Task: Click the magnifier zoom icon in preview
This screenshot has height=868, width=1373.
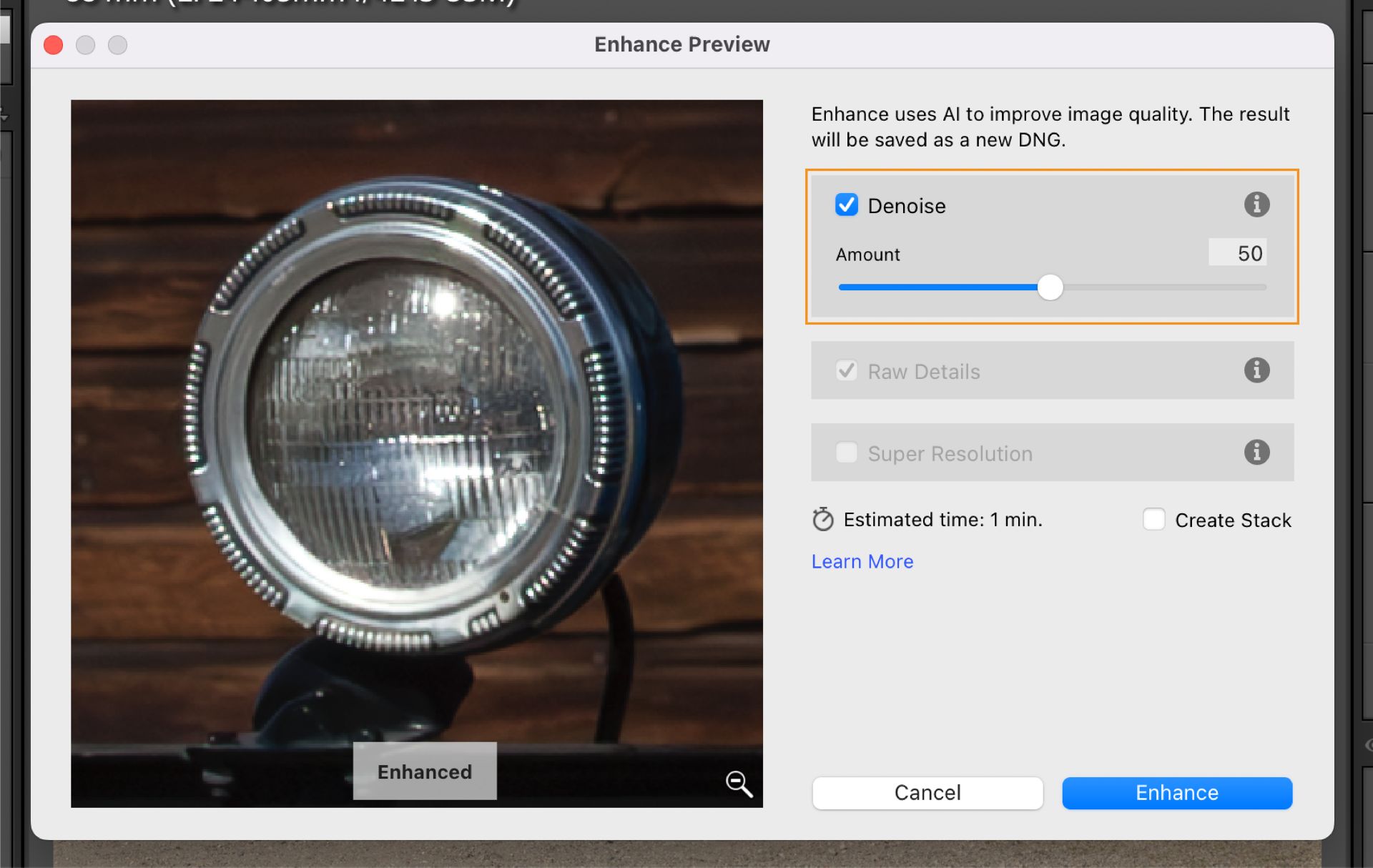Action: (x=739, y=784)
